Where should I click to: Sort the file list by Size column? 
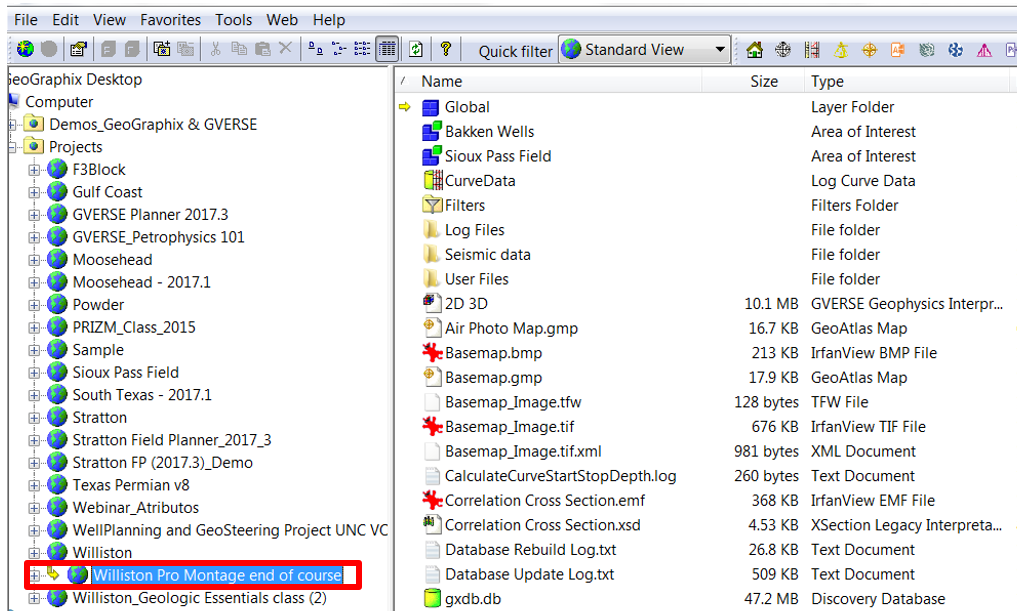pos(763,82)
